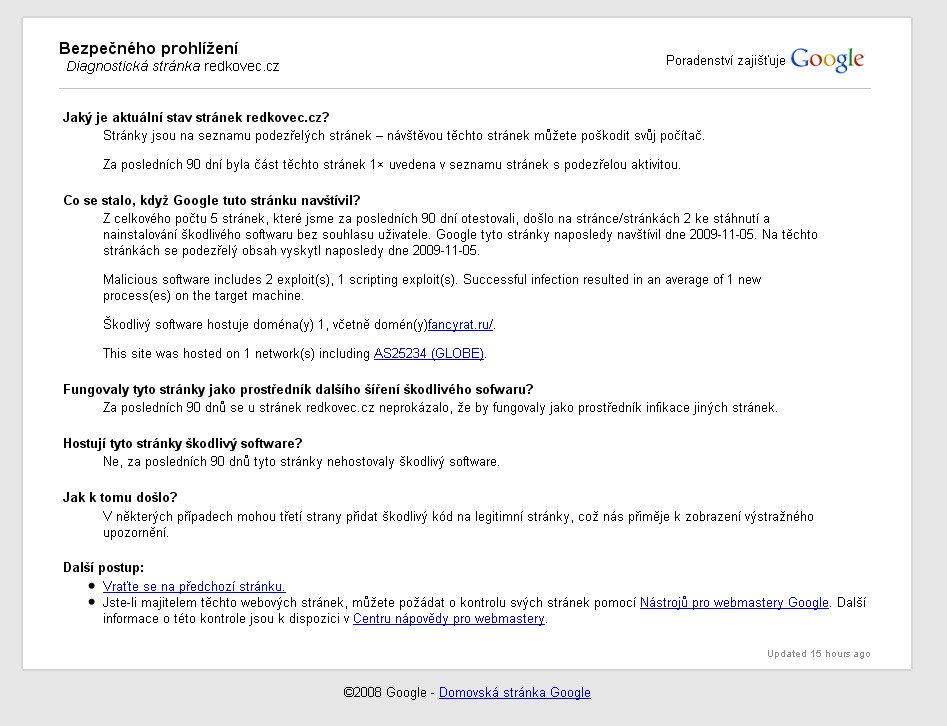This screenshot has height=726, width=947.
Task: Open 'Nástrojů pro webmastery Google' link
Action: pos(734,603)
